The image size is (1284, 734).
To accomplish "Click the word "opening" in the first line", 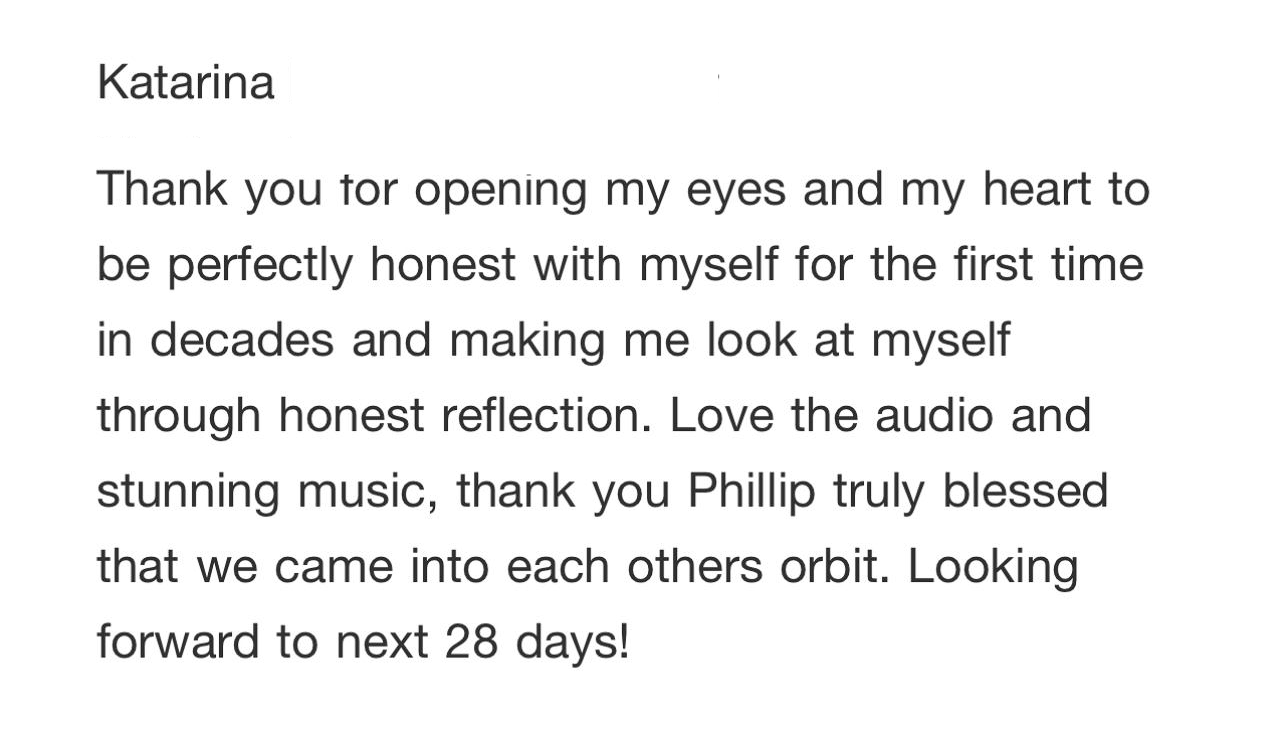I will (500, 192).
